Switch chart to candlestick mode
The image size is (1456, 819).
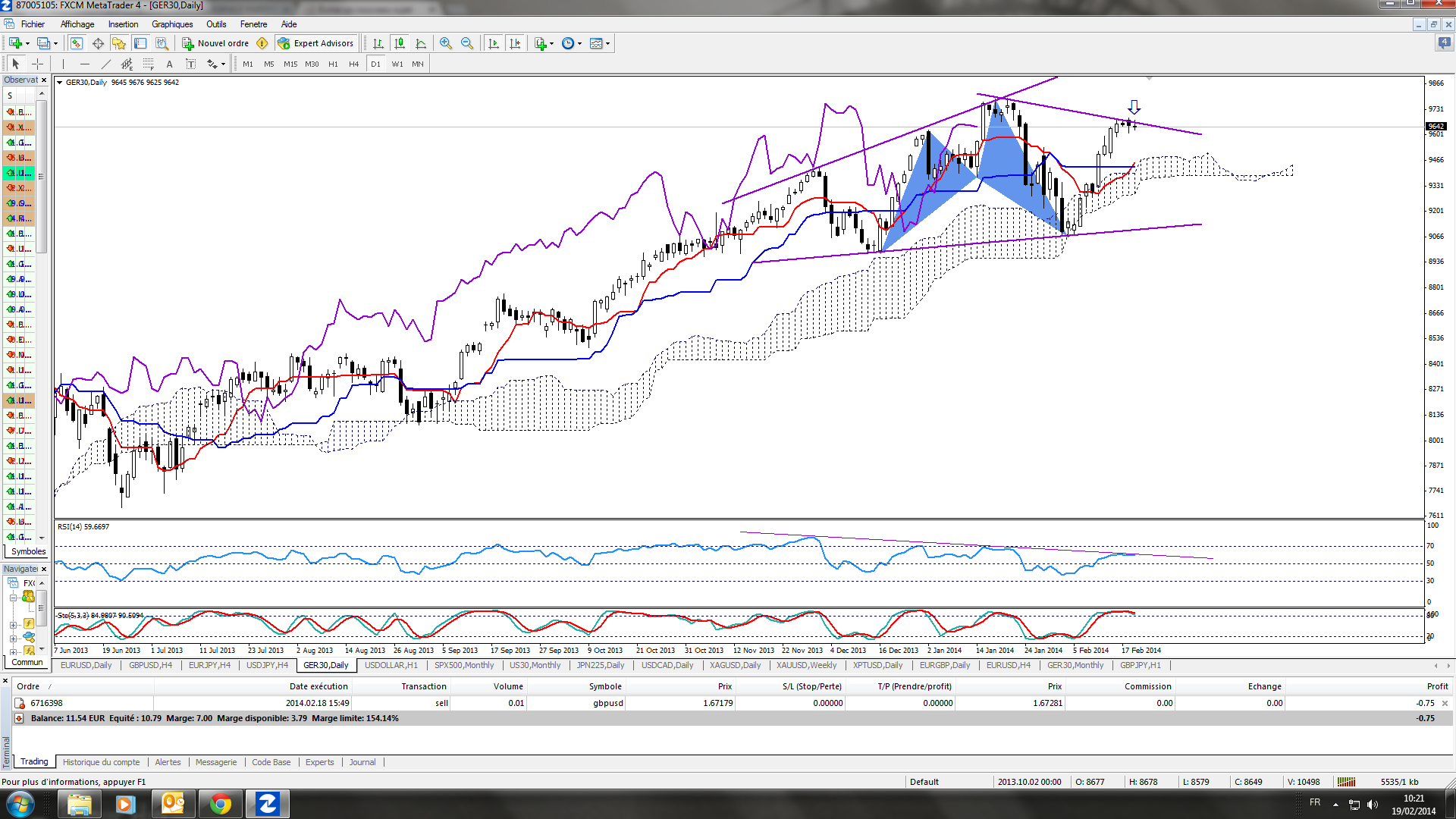pyautogui.click(x=400, y=43)
